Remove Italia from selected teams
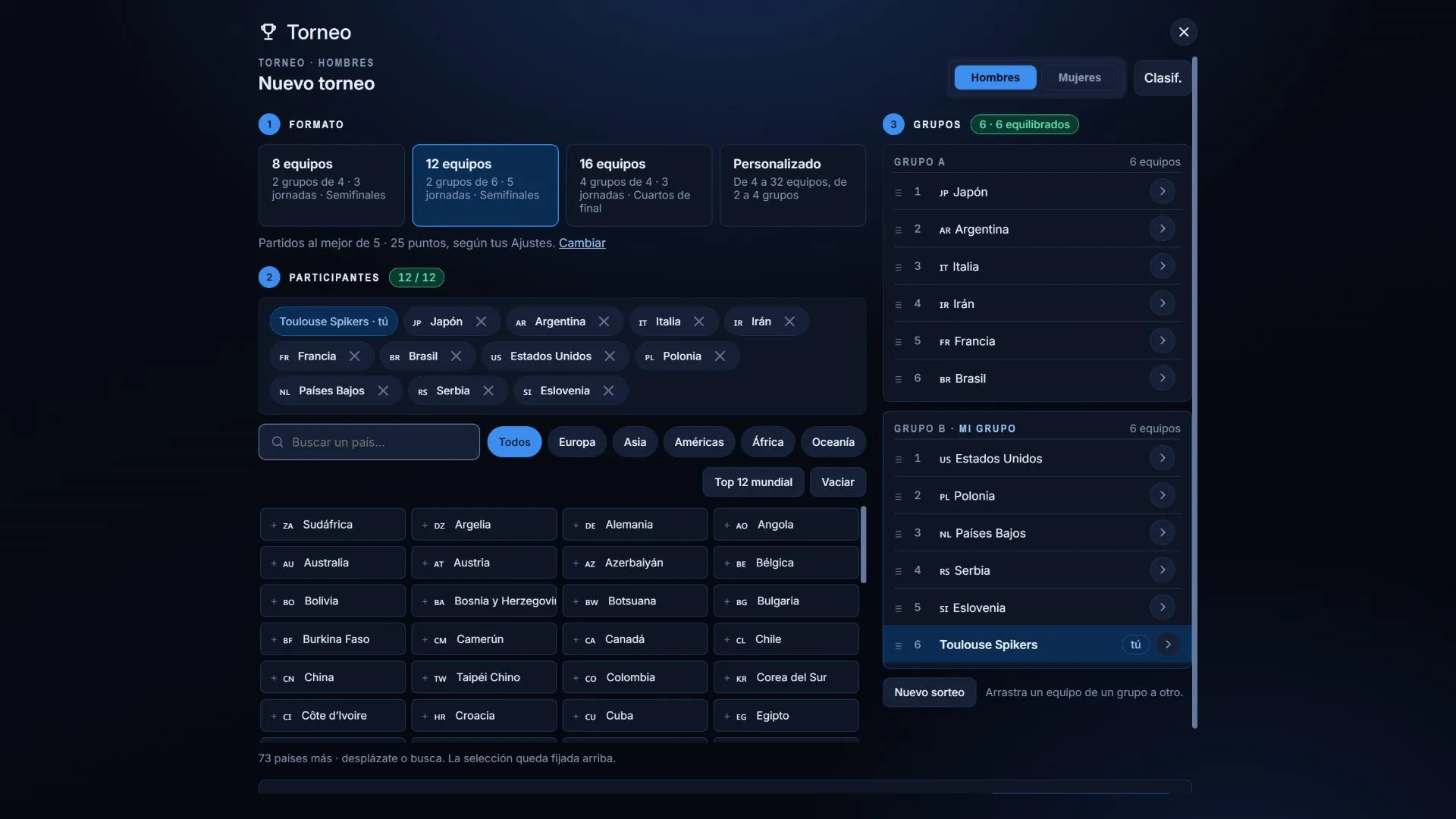The width and height of the screenshot is (1456, 819). tap(698, 322)
